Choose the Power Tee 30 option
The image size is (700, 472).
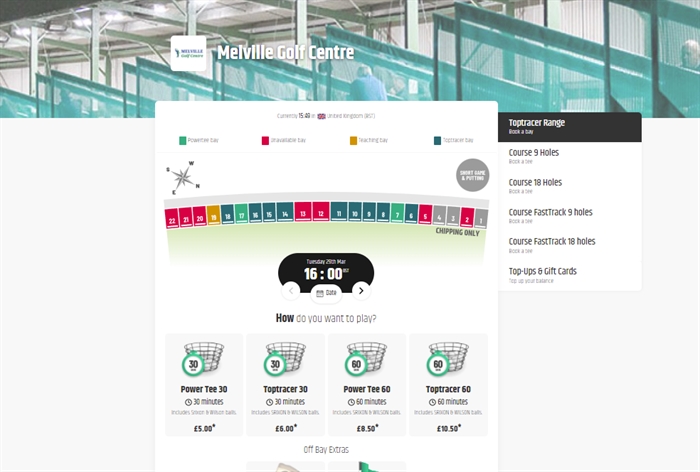tap(204, 384)
